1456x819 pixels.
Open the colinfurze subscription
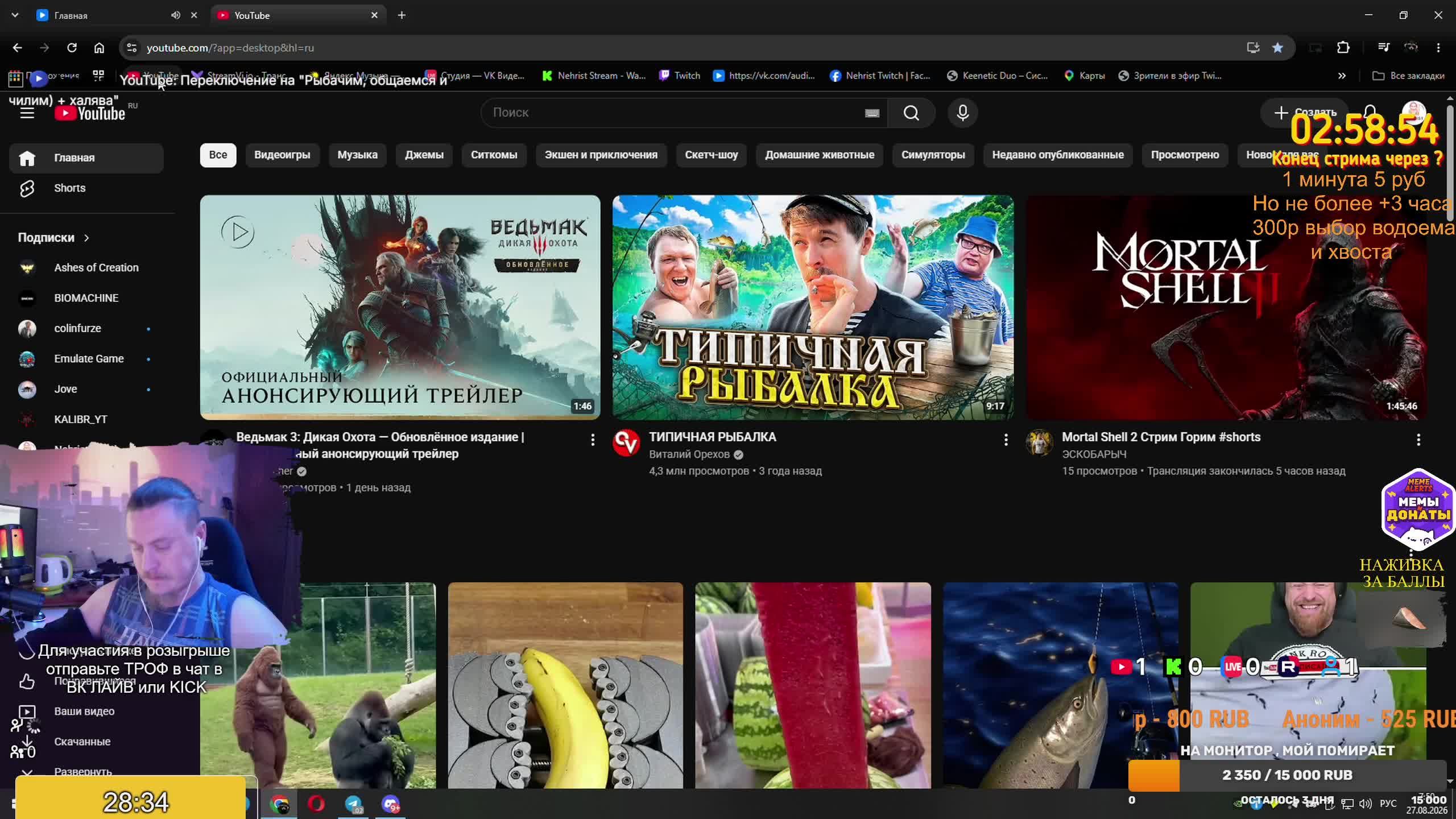click(86, 329)
